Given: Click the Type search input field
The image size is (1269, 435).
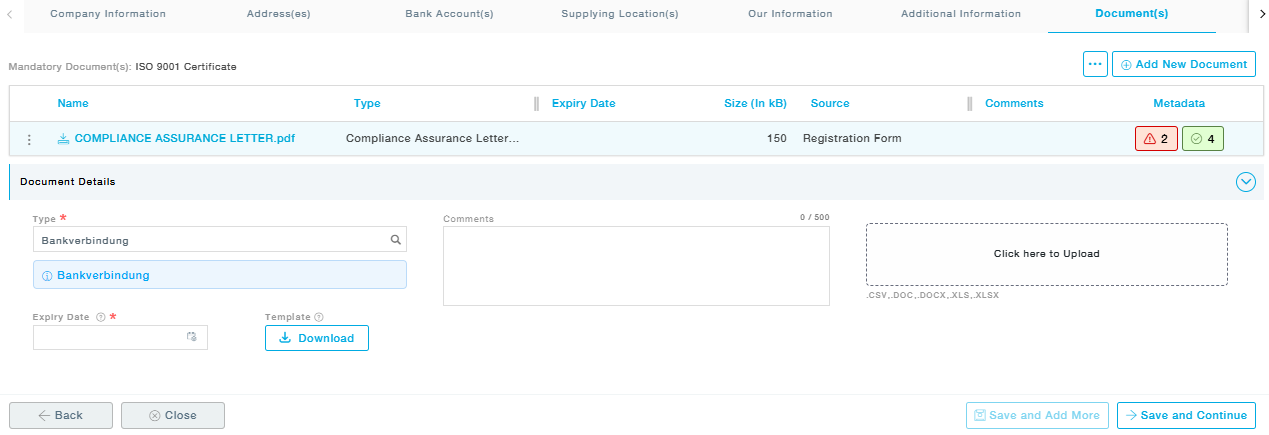Looking at the screenshot, I should (x=210, y=240).
